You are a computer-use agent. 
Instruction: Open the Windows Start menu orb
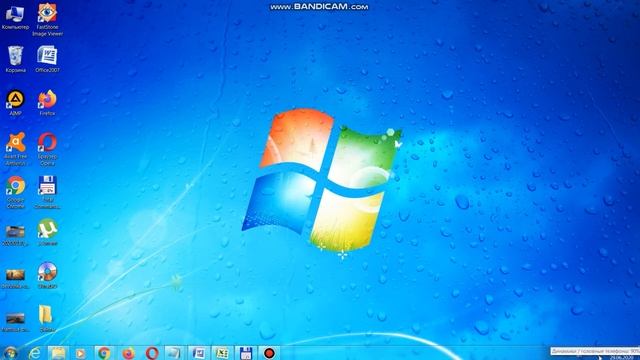click(x=10, y=353)
